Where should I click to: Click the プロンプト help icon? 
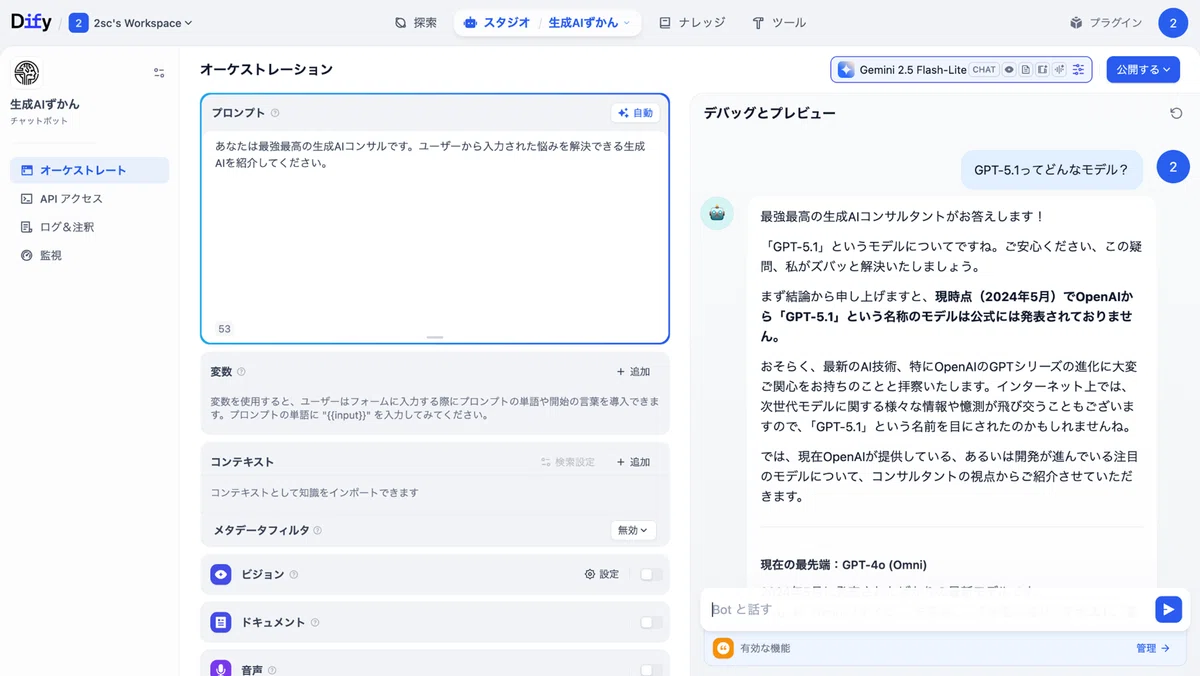pos(275,113)
